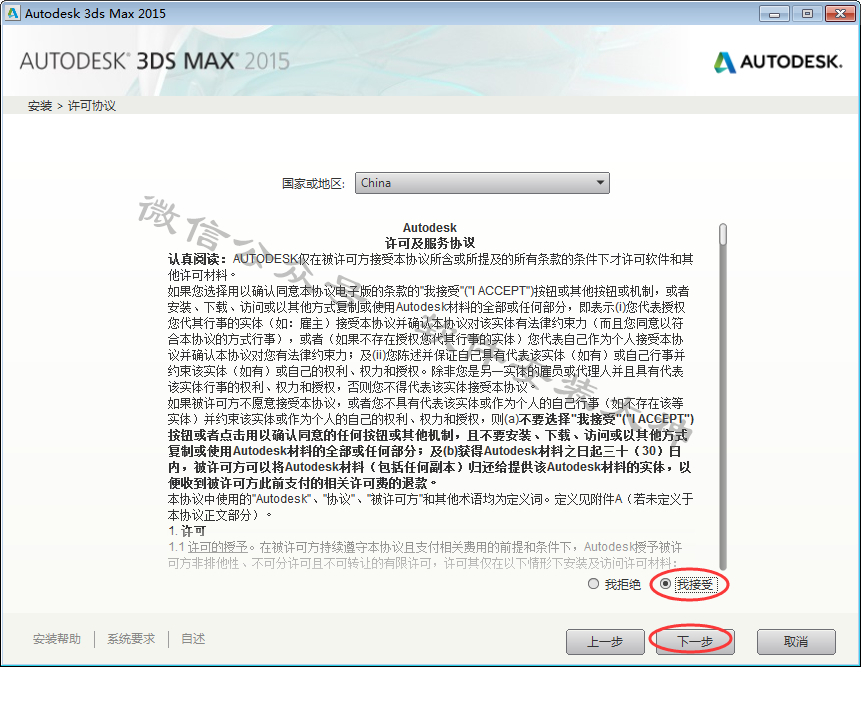The image size is (861, 701).
Task: Click the 1. 许可 section heading
Action: tap(187, 531)
